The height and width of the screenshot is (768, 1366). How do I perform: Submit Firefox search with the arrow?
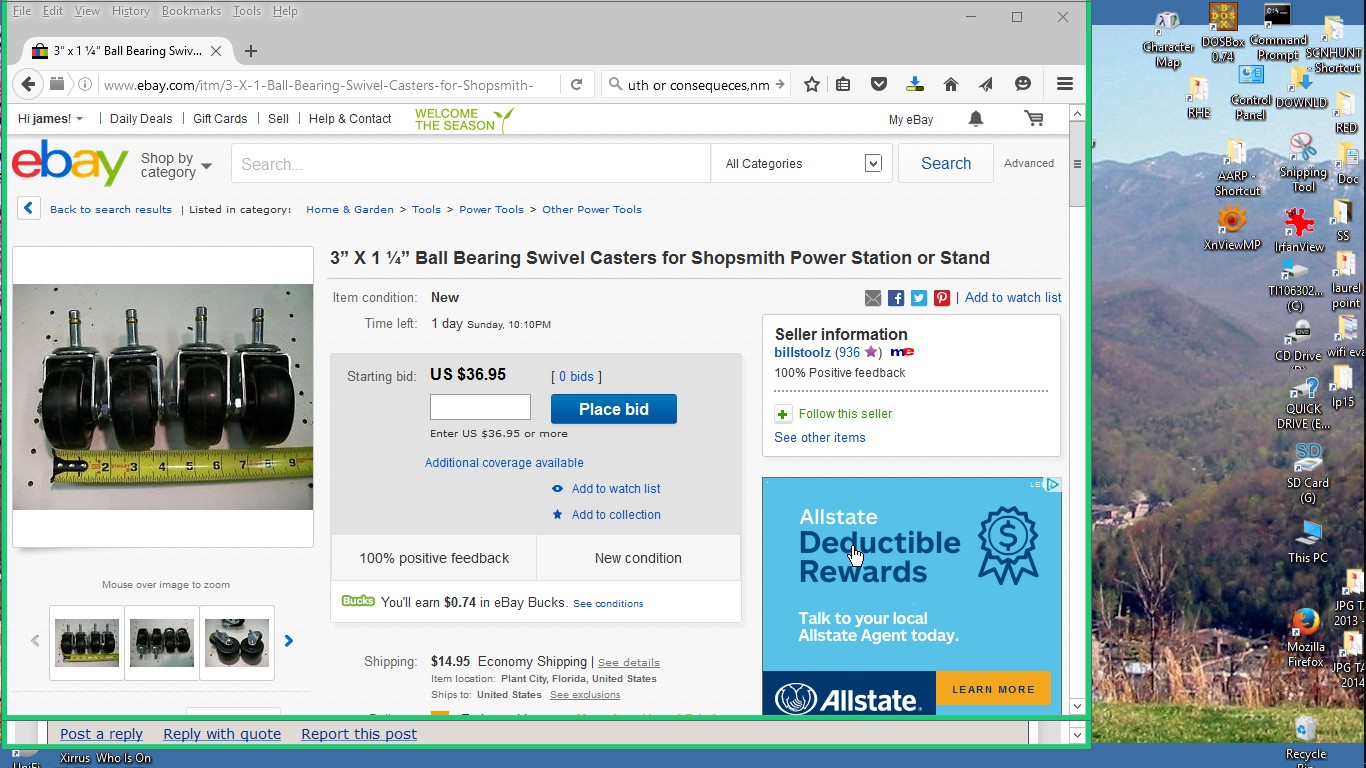[x=780, y=85]
